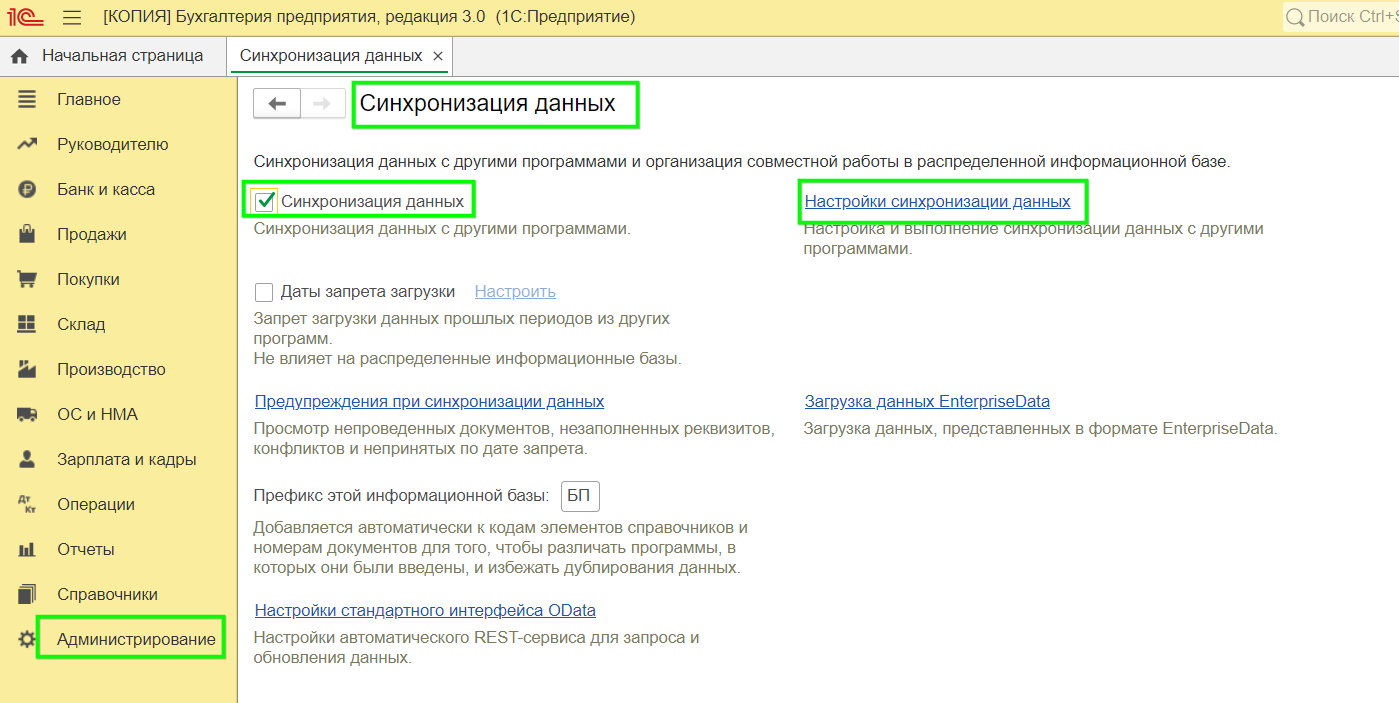1399x703 pixels.
Task: Click the Отчеты bar chart icon
Action: (x=27, y=549)
